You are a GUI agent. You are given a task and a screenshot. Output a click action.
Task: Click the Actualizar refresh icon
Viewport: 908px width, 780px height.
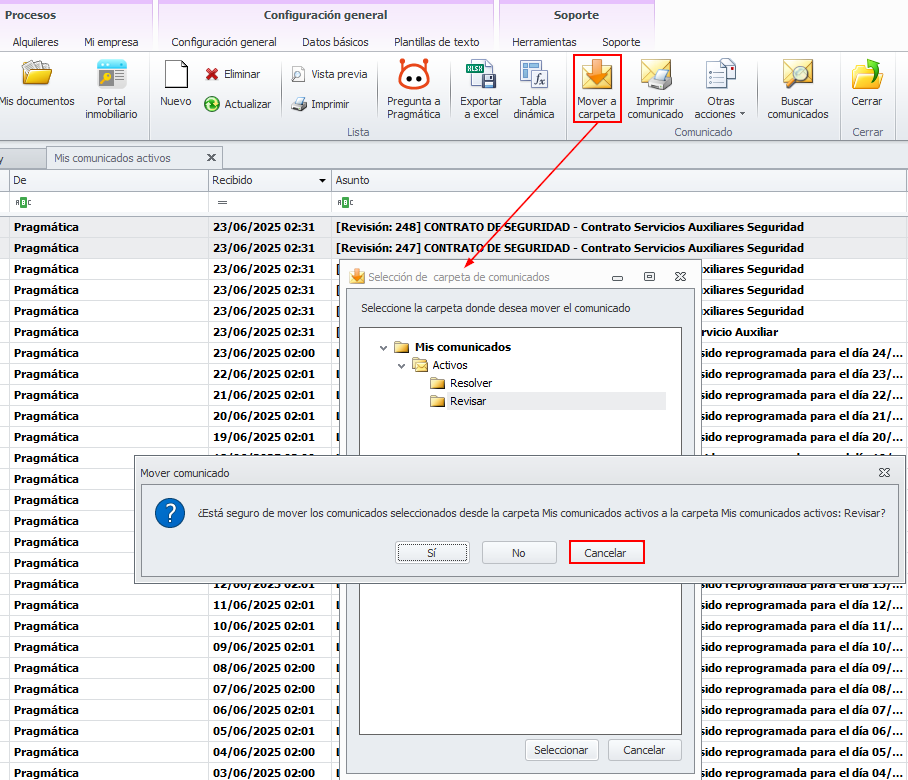212,104
